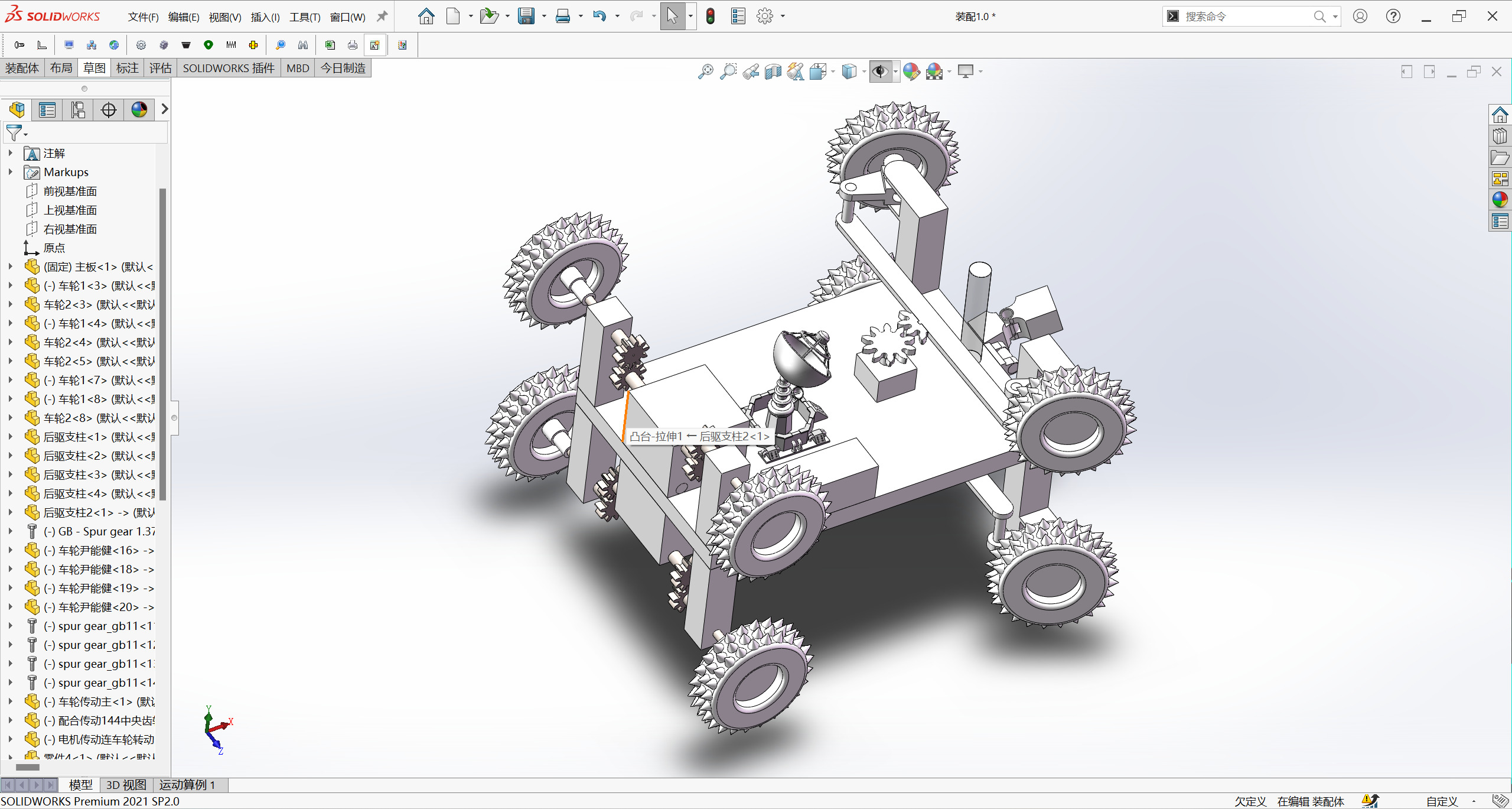Viewport: 1512px width, 809px height.
Task: Select the Zoom to Area tool
Action: pos(728,72)
